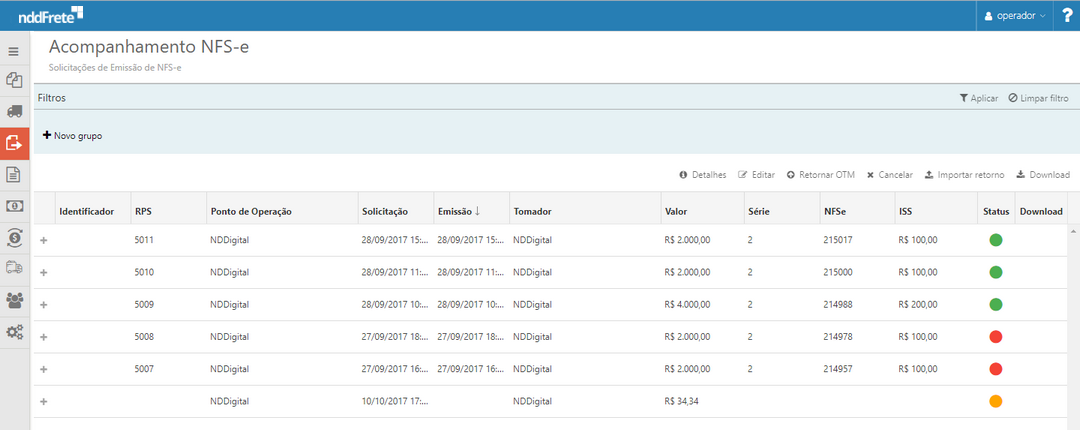Sort by the Emissão column header

coord(459,211)
